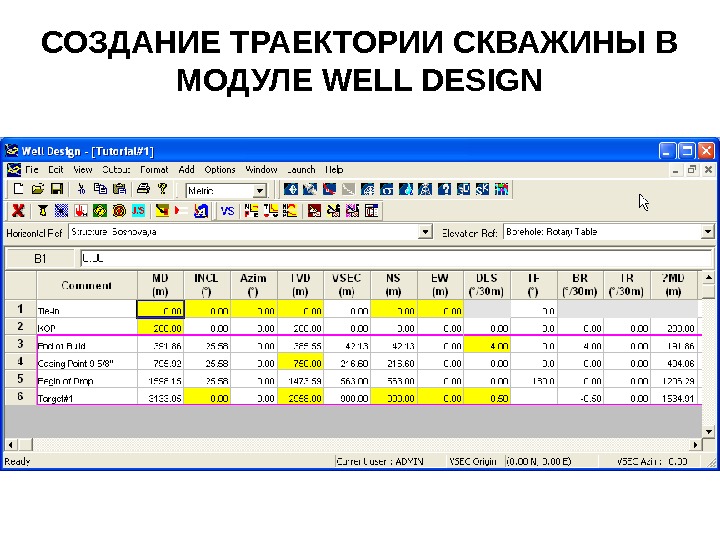Click the B1 cell reference box

point(40,259)
